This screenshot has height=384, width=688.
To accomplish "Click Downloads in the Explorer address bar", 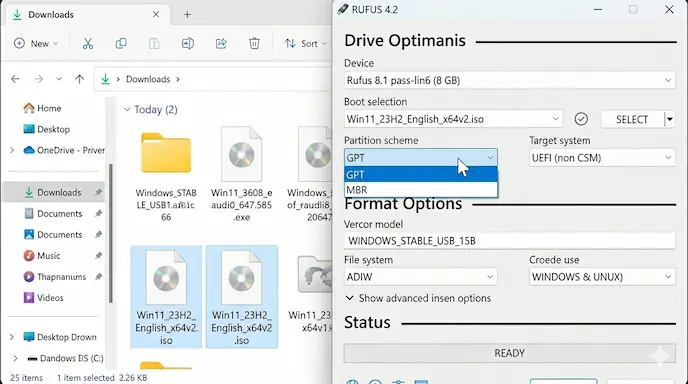I will (148, 79).
